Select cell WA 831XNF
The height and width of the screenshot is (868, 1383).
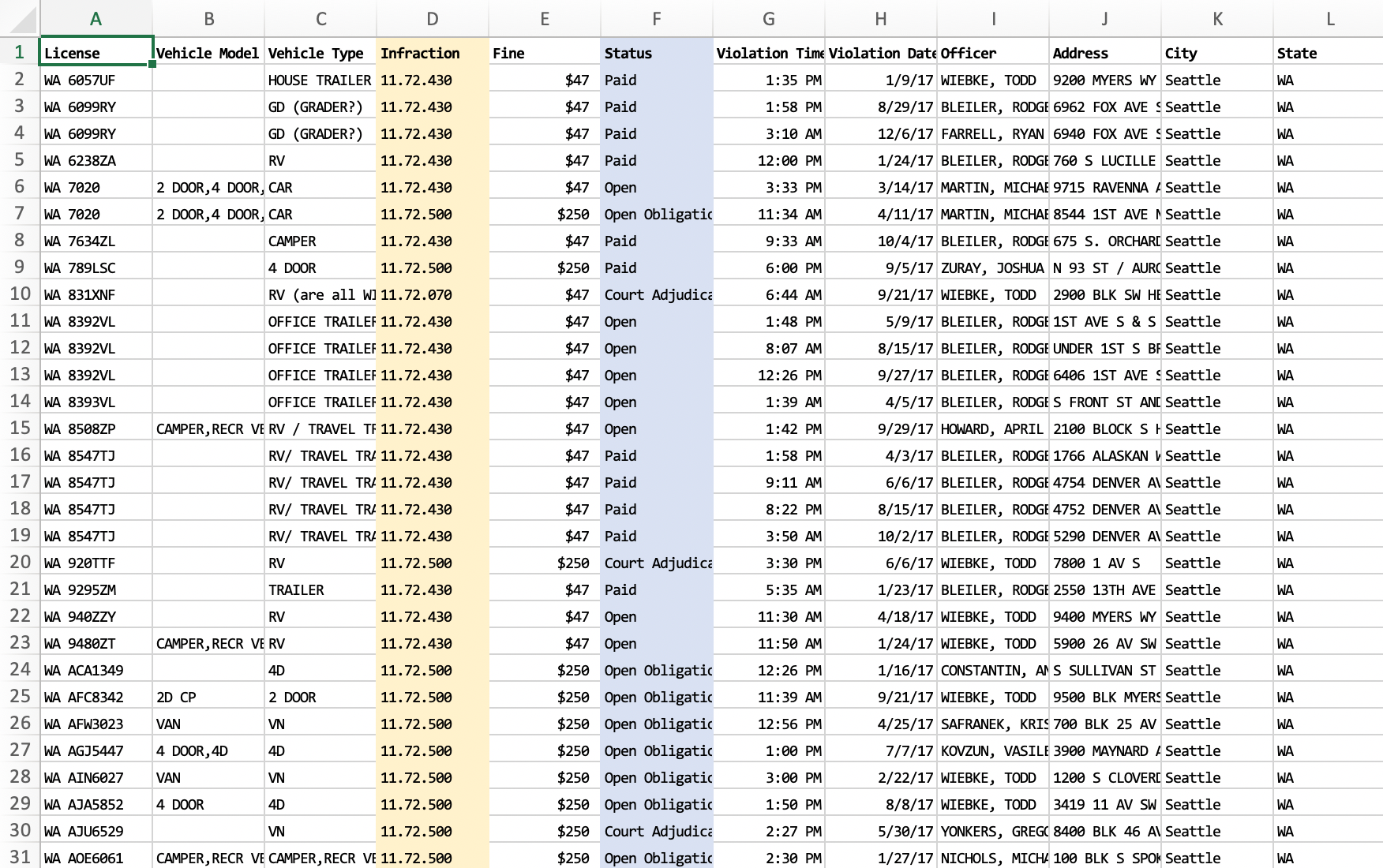coord(96,294)
